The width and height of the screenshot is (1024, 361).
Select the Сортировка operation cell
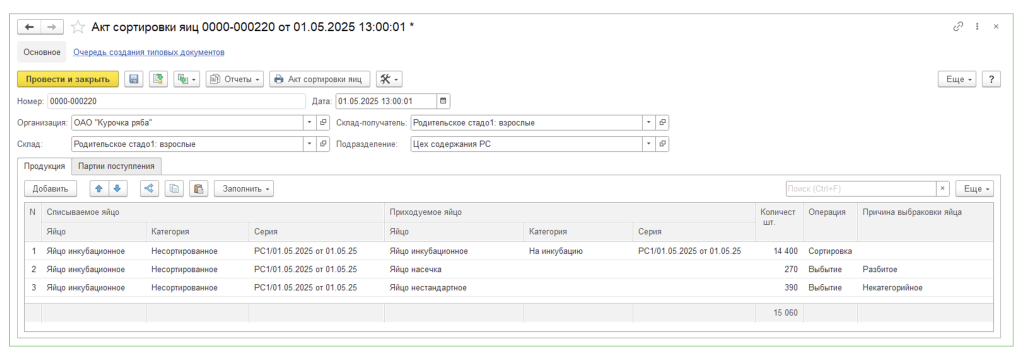[x=829, y=250]
